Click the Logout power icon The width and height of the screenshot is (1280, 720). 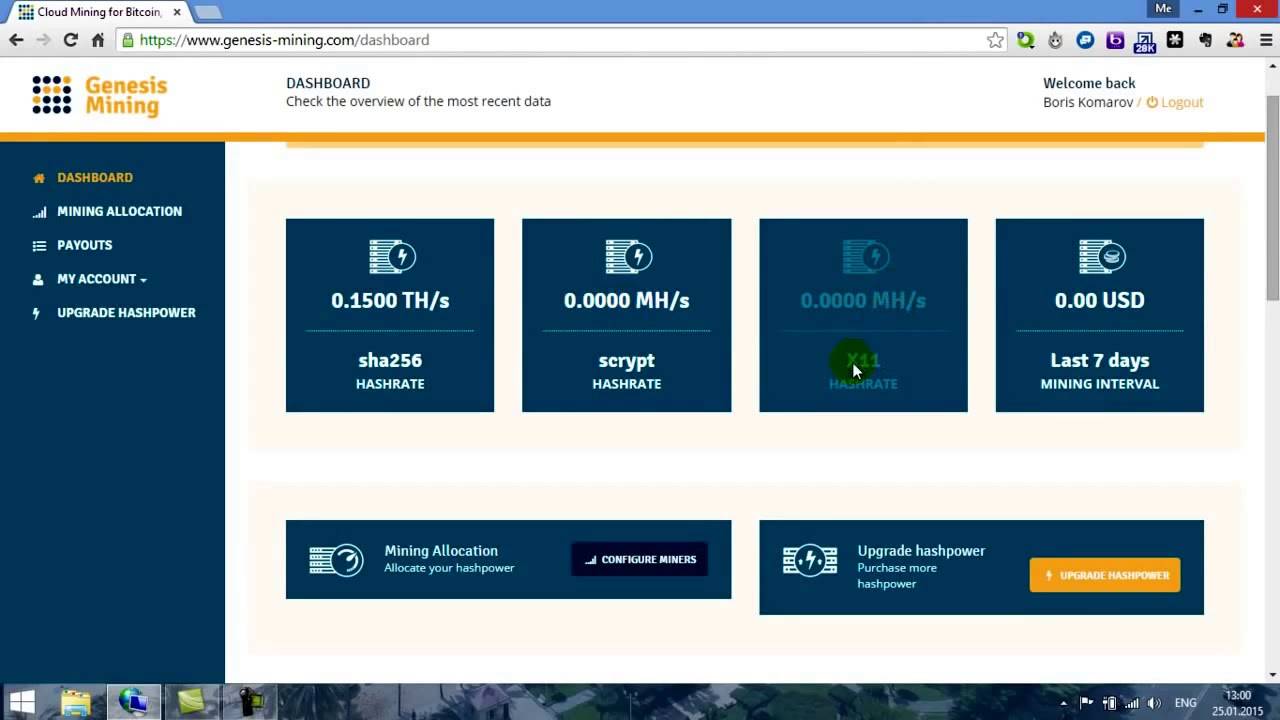[1152, 102]
